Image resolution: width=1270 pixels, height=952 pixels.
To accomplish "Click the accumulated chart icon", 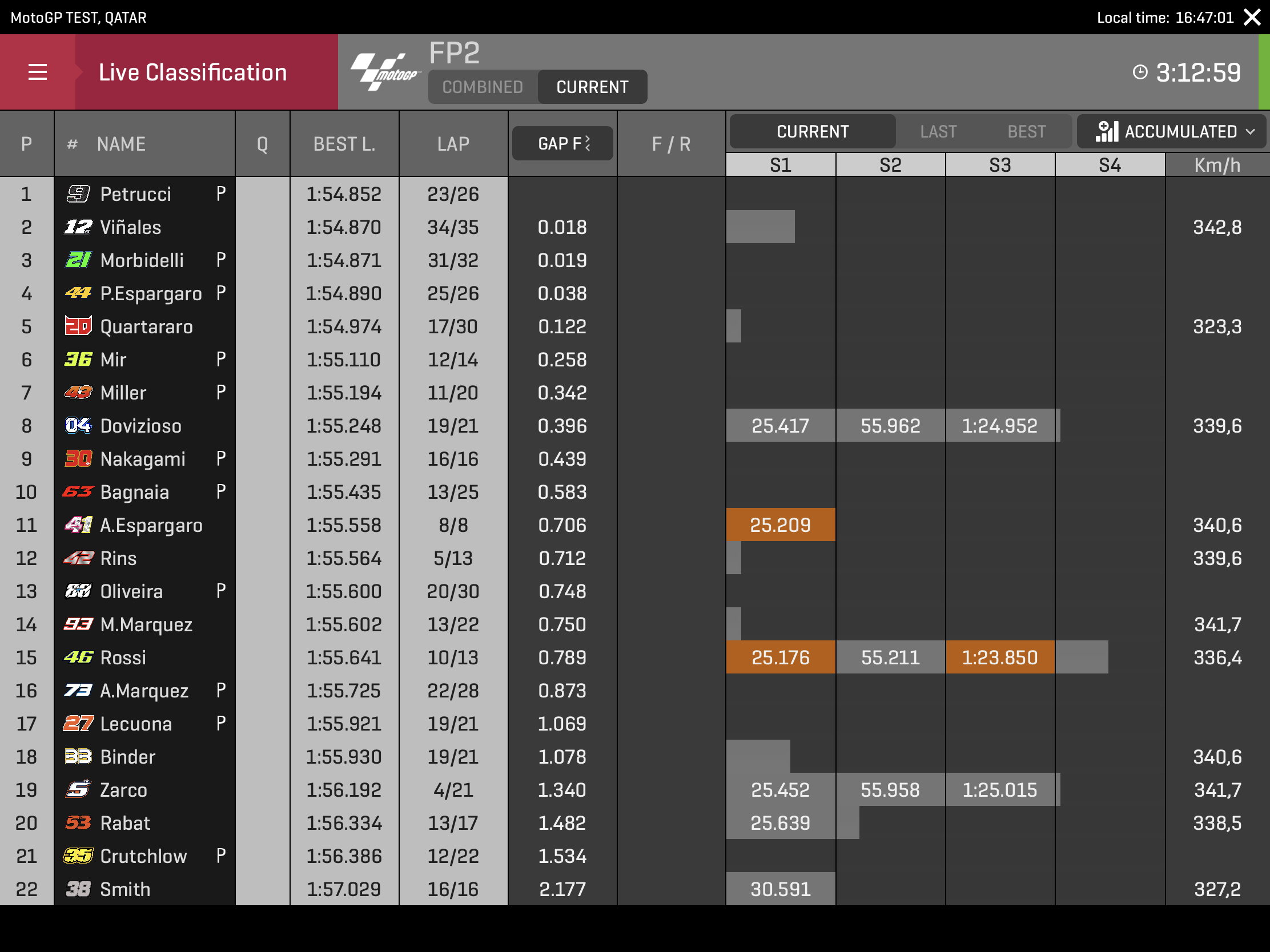I will [x=1106, y=131].
